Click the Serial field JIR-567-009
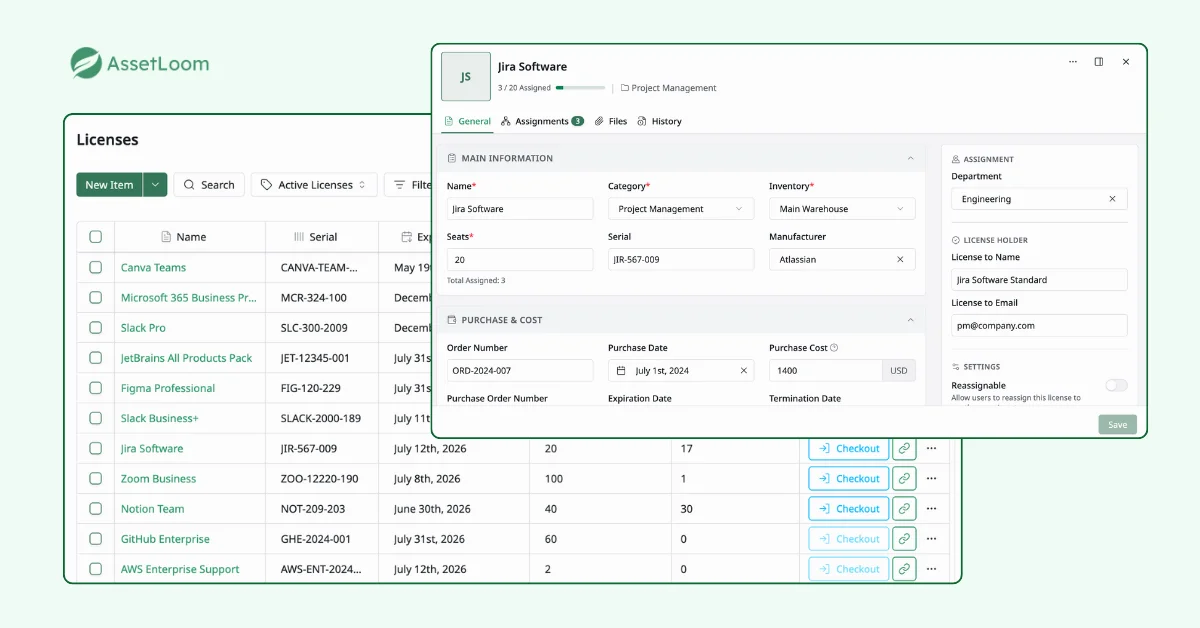1200x628 pixels. pos(681,259)
